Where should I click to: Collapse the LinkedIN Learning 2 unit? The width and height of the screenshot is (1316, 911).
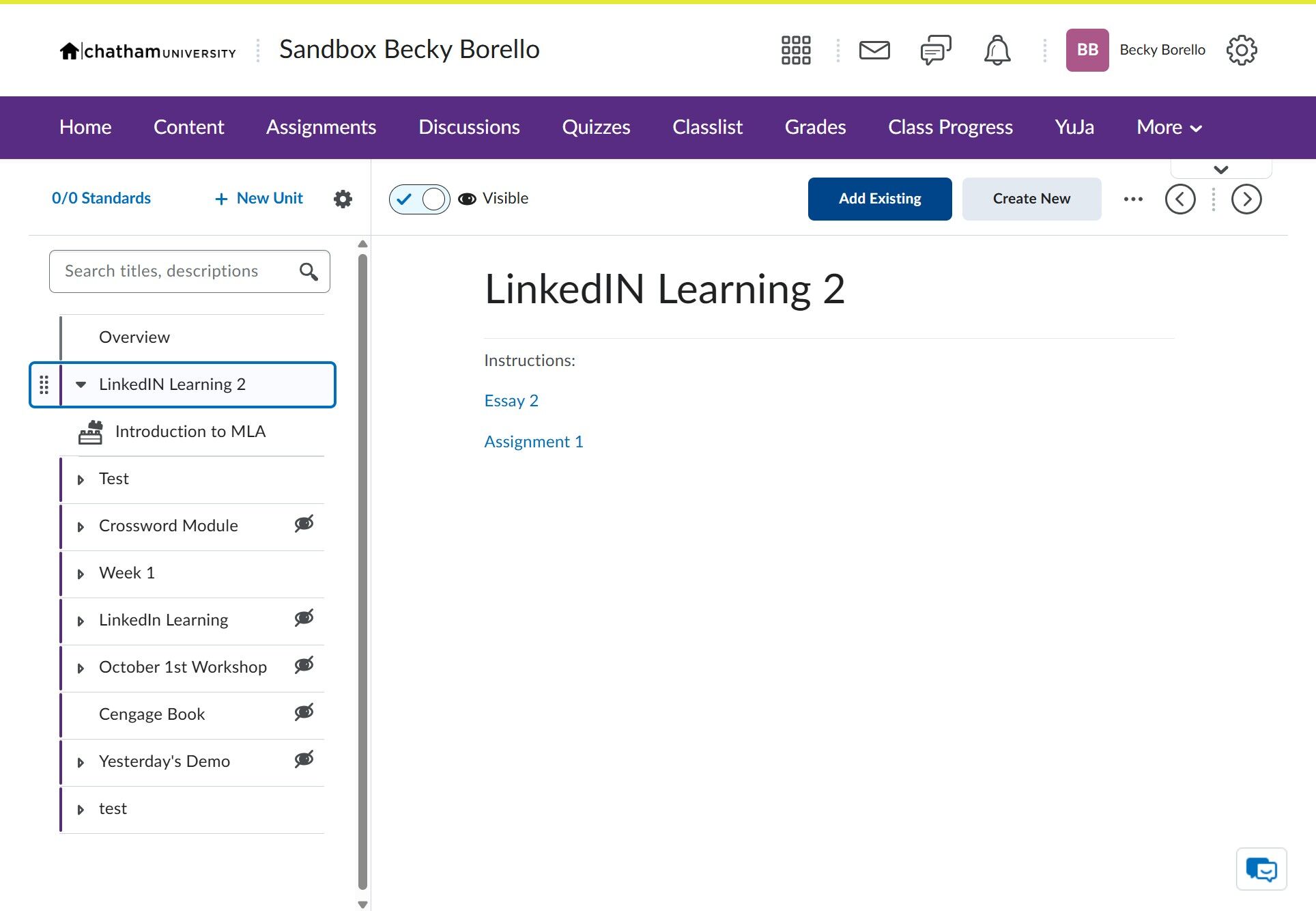pos(81,384)
